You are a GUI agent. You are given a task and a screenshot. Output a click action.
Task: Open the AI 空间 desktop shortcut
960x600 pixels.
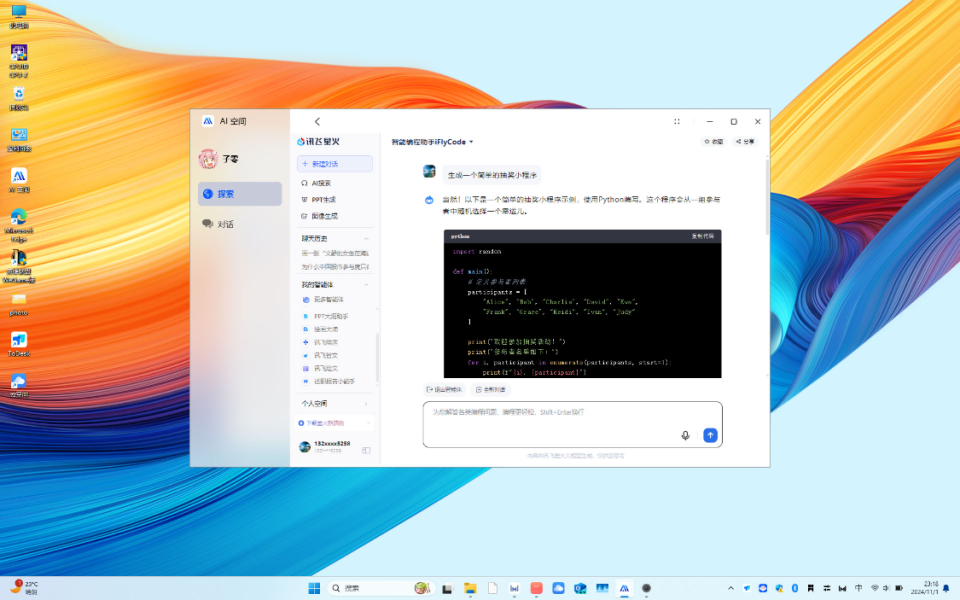coord(19,180)
